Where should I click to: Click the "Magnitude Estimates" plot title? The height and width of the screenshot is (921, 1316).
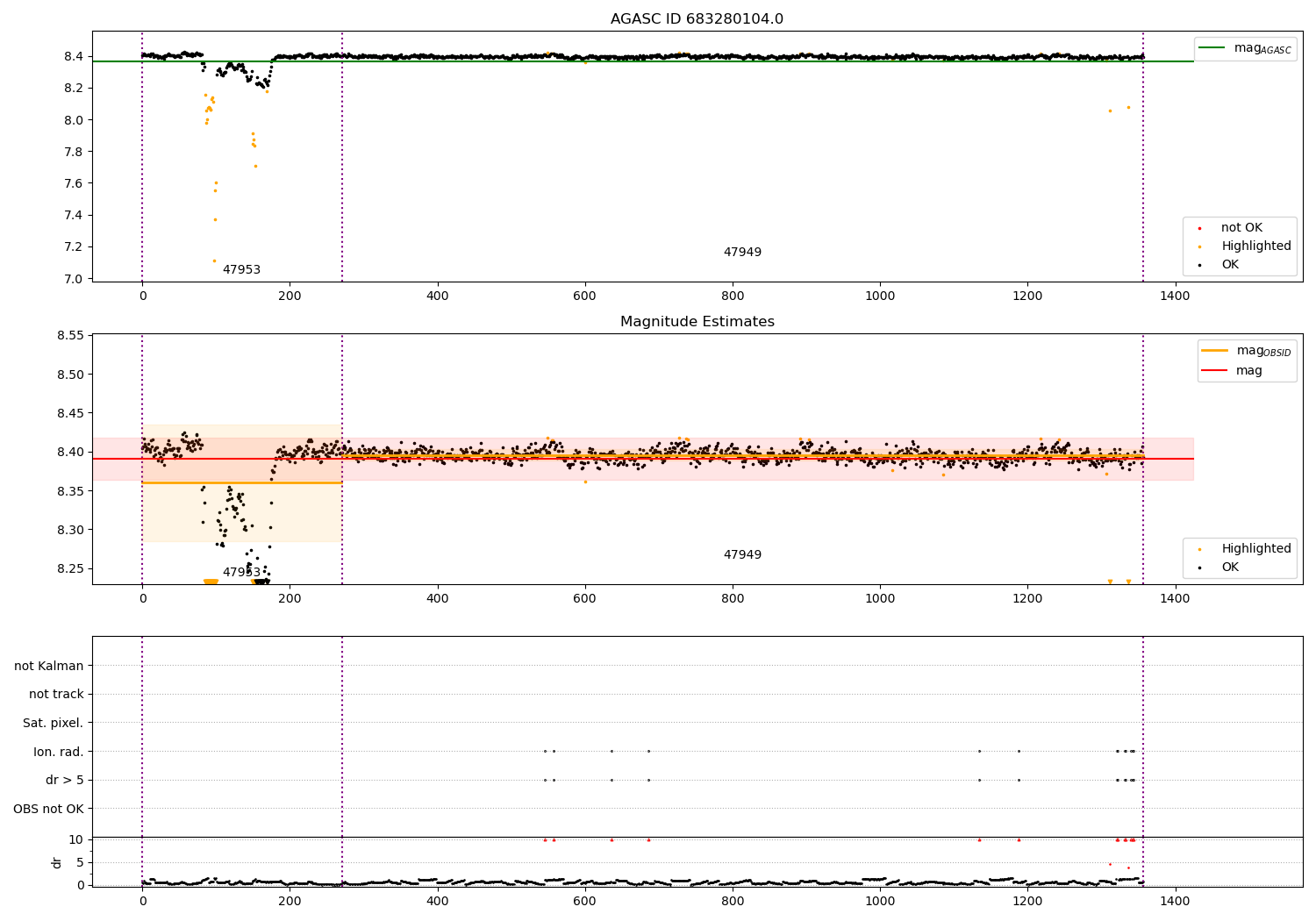point(697,322)
